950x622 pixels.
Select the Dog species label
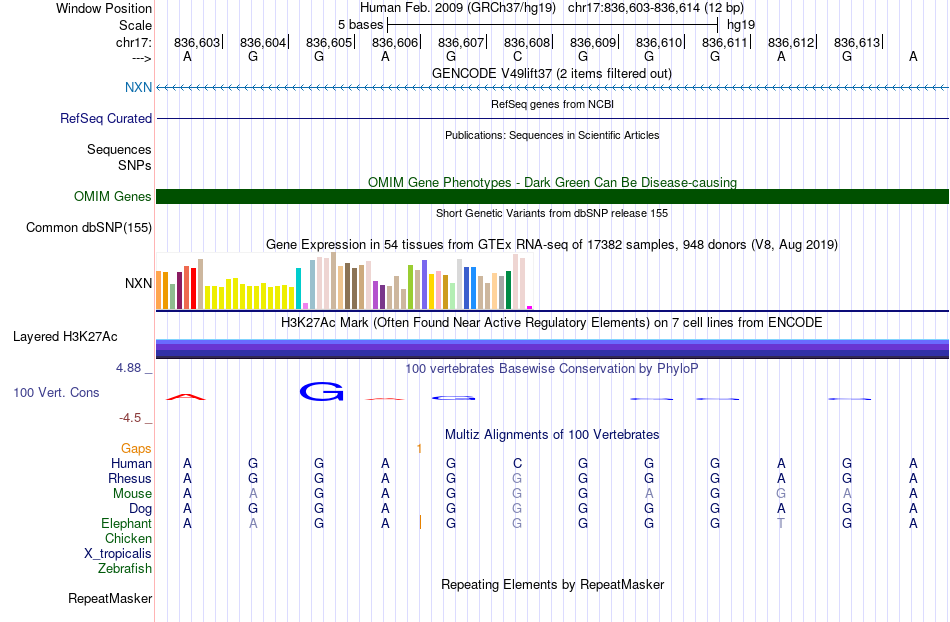[140, 509]
